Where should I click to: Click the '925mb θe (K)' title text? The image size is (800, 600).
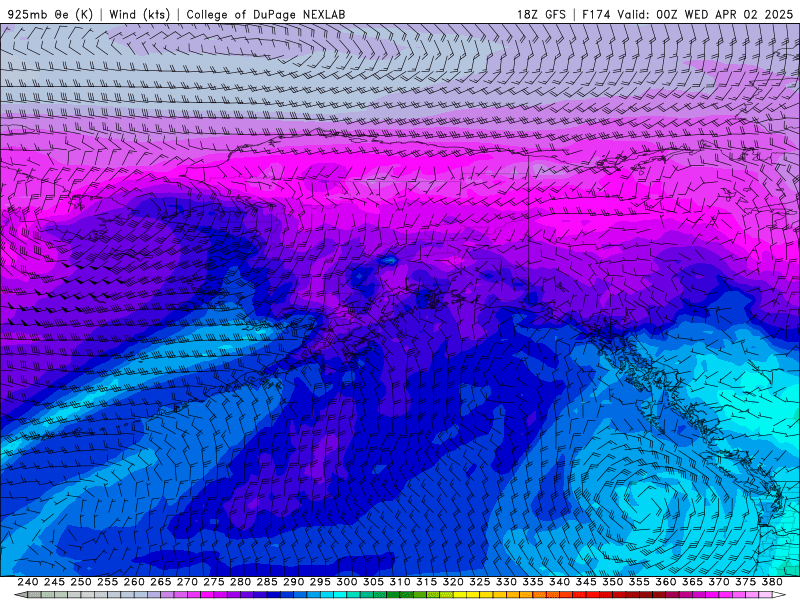click(x=51, y=14)
